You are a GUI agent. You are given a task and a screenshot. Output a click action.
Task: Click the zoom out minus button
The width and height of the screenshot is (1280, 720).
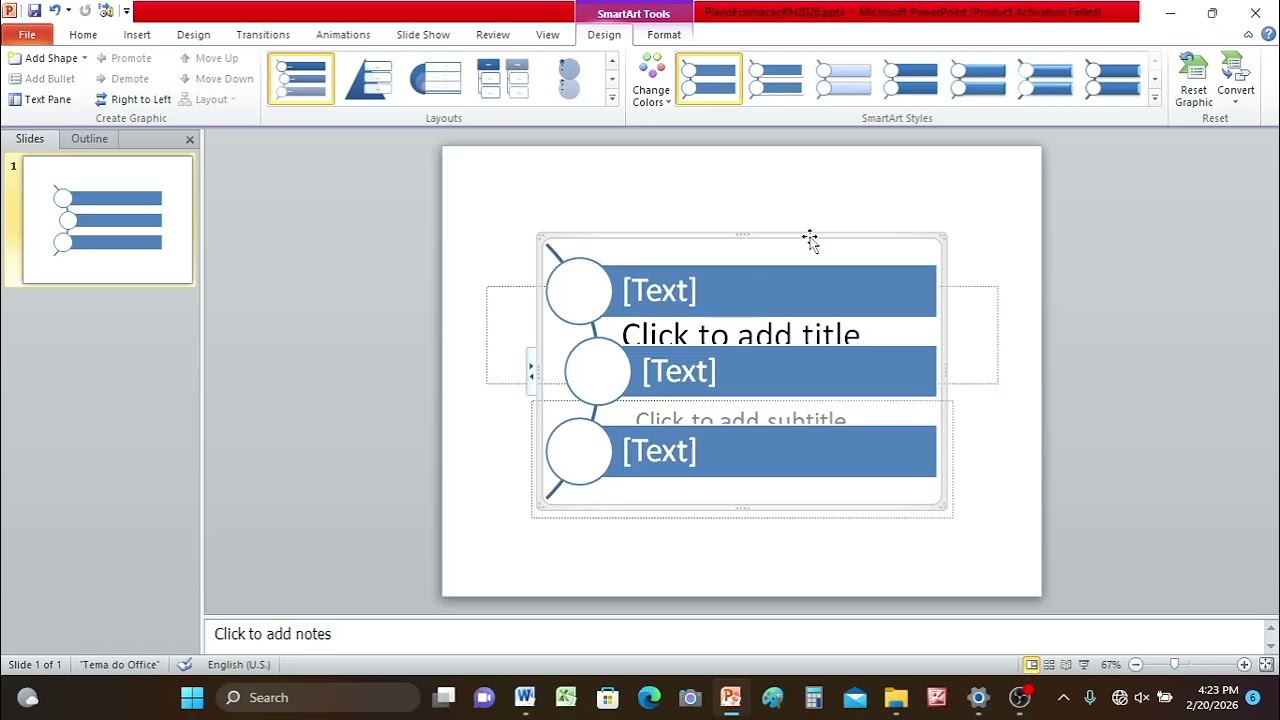1136,665
